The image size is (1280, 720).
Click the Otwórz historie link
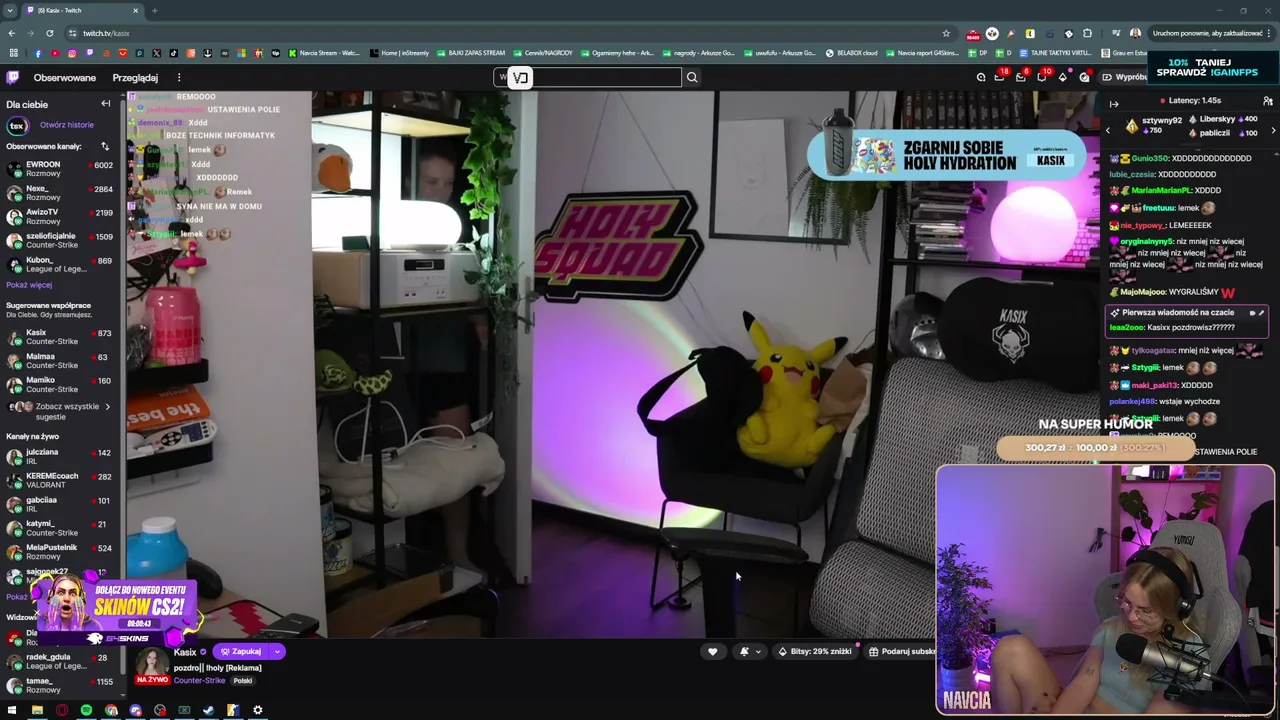pyautogui.click(x=67, y=125)
